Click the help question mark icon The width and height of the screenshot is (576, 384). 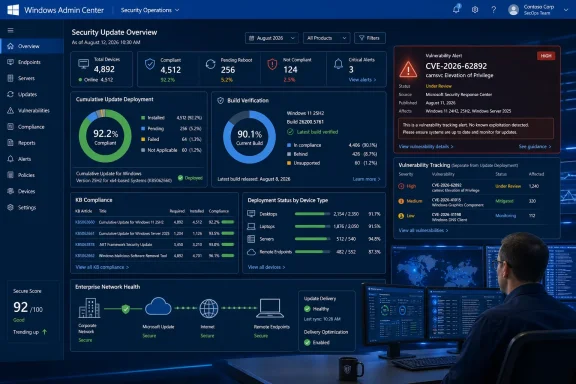click(494, 10)
